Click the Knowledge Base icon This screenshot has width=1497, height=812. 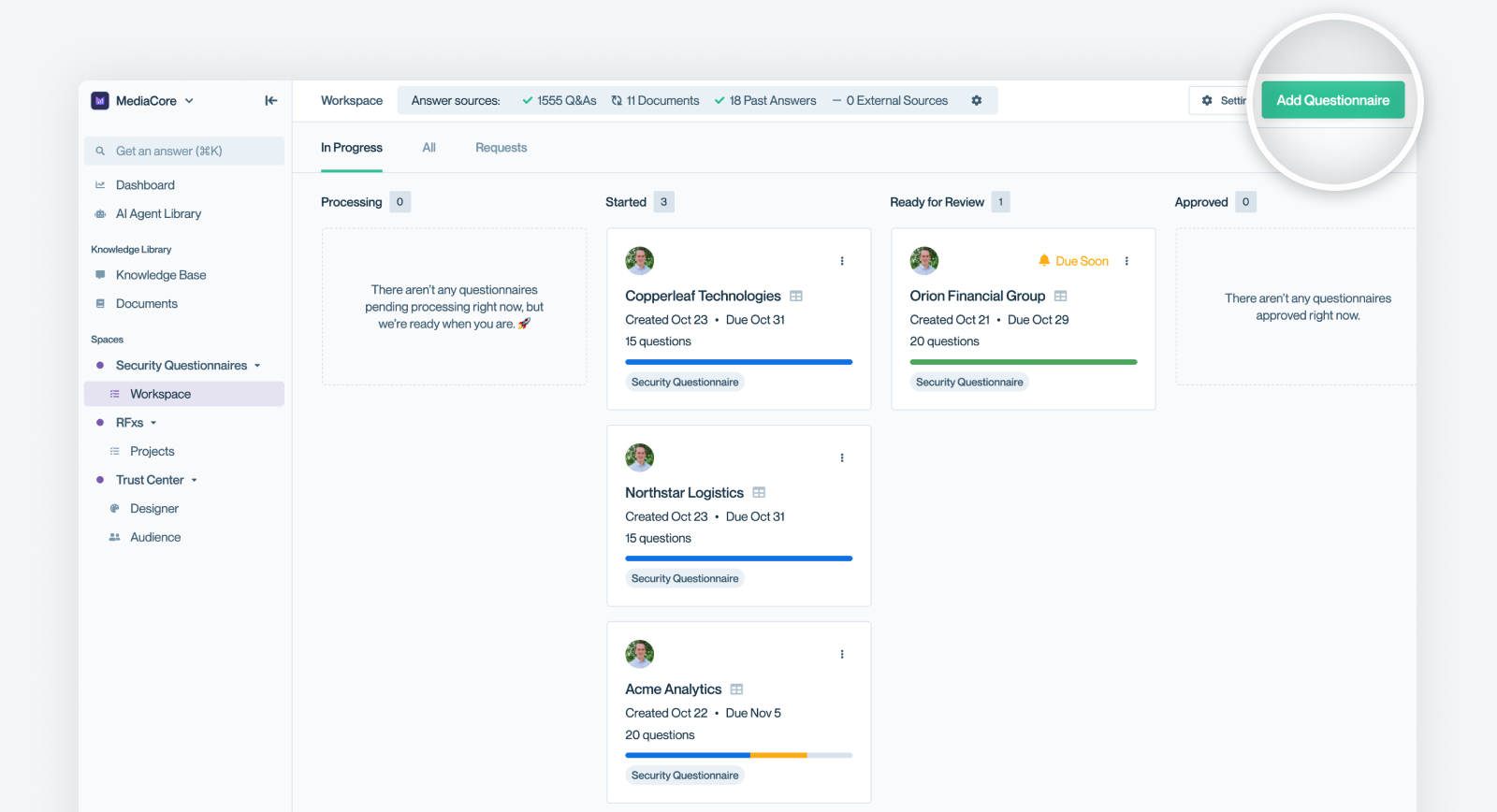coord(100,275)
